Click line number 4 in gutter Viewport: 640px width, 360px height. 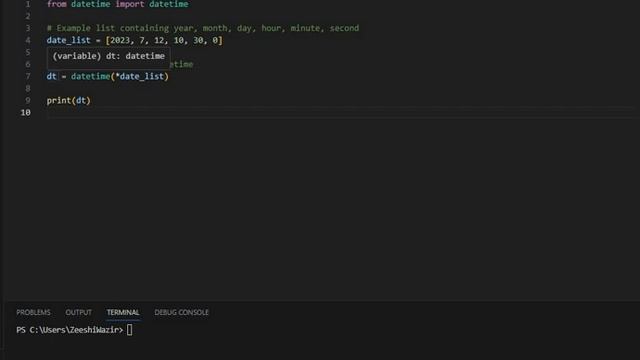coord(28,40)
